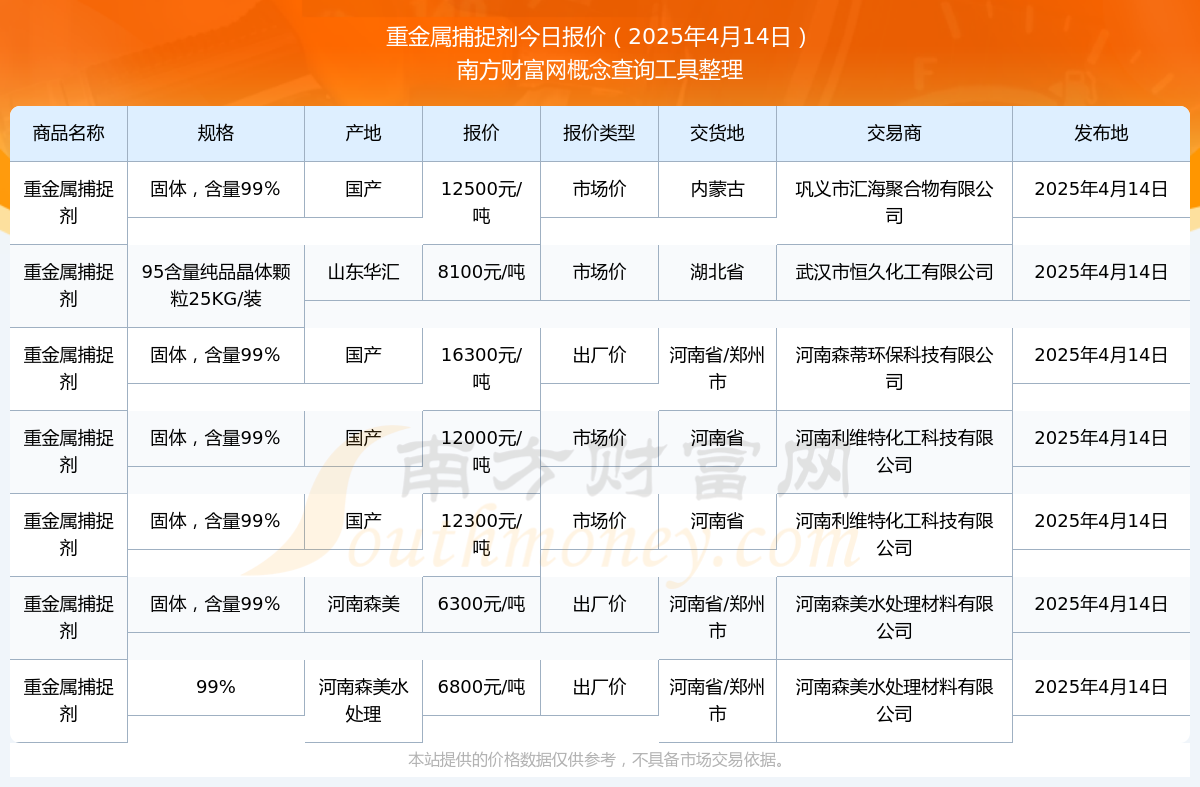Click the dealer 武汉市恒久化工有限公司
The width and height of the screenshot is (1200, 787).
[x=894, y=271]
